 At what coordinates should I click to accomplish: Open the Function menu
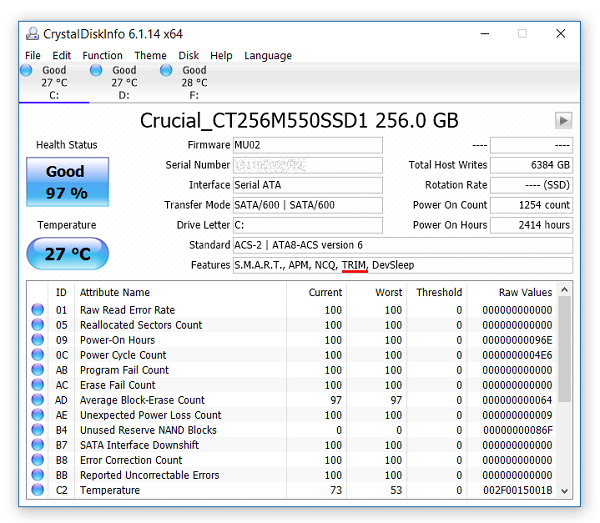[x=102, y=55]
